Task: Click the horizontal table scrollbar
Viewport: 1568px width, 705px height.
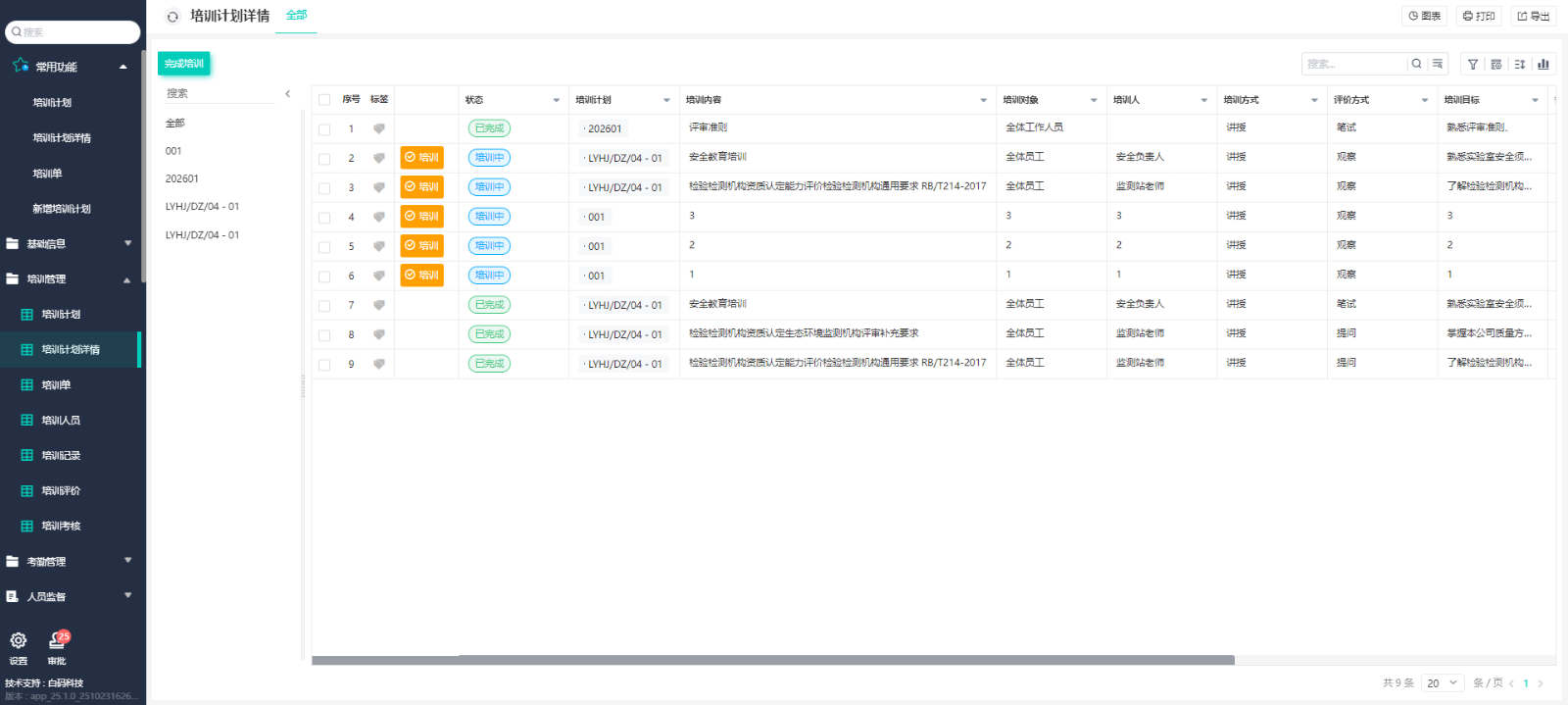Action: click(773, 660)
